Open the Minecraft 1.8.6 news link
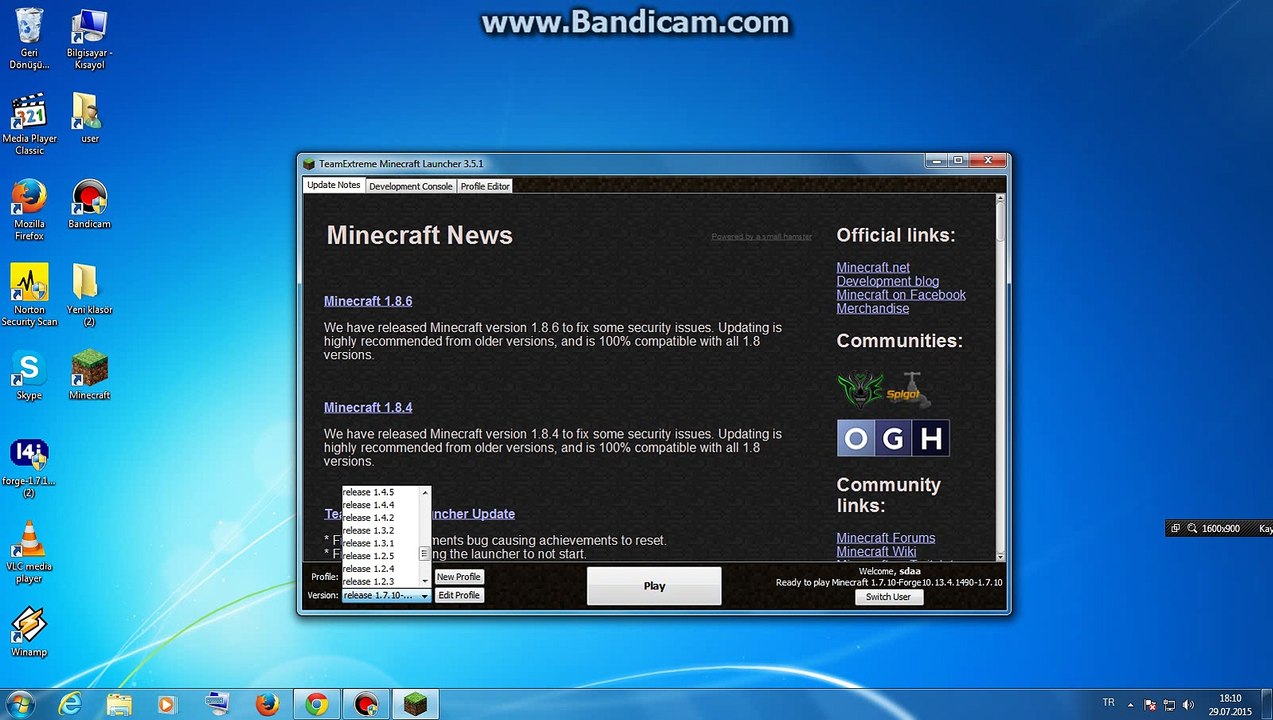 [368, 301]
